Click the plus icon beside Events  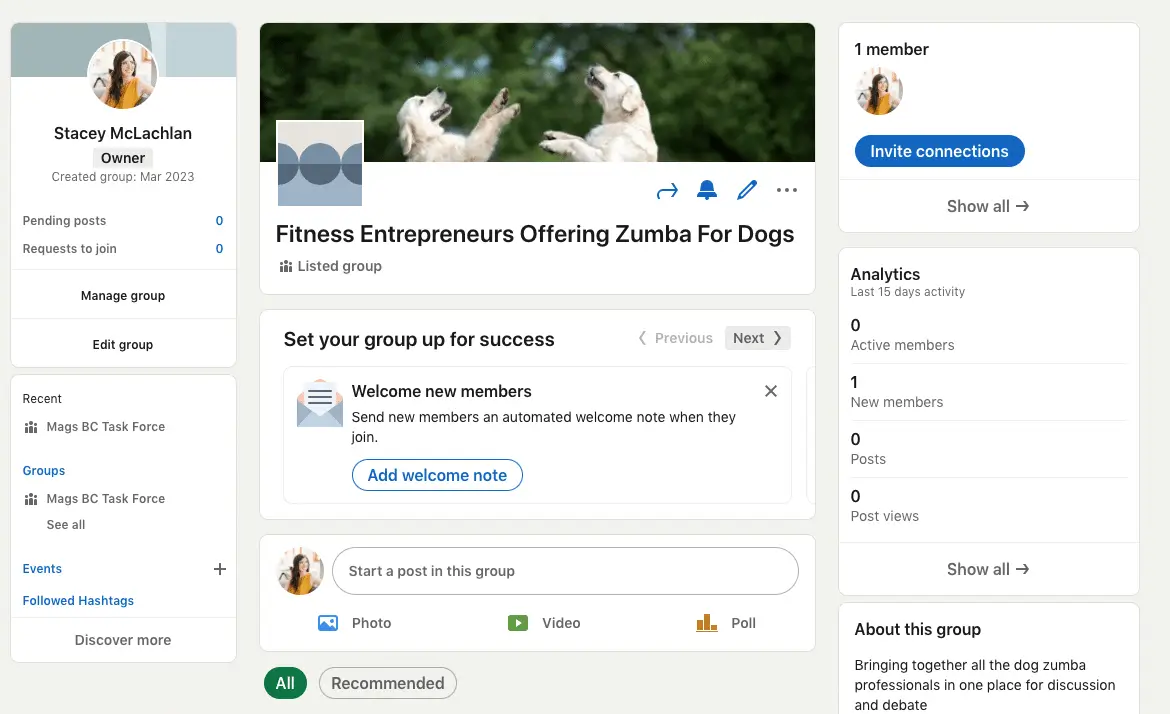(219, 569)
